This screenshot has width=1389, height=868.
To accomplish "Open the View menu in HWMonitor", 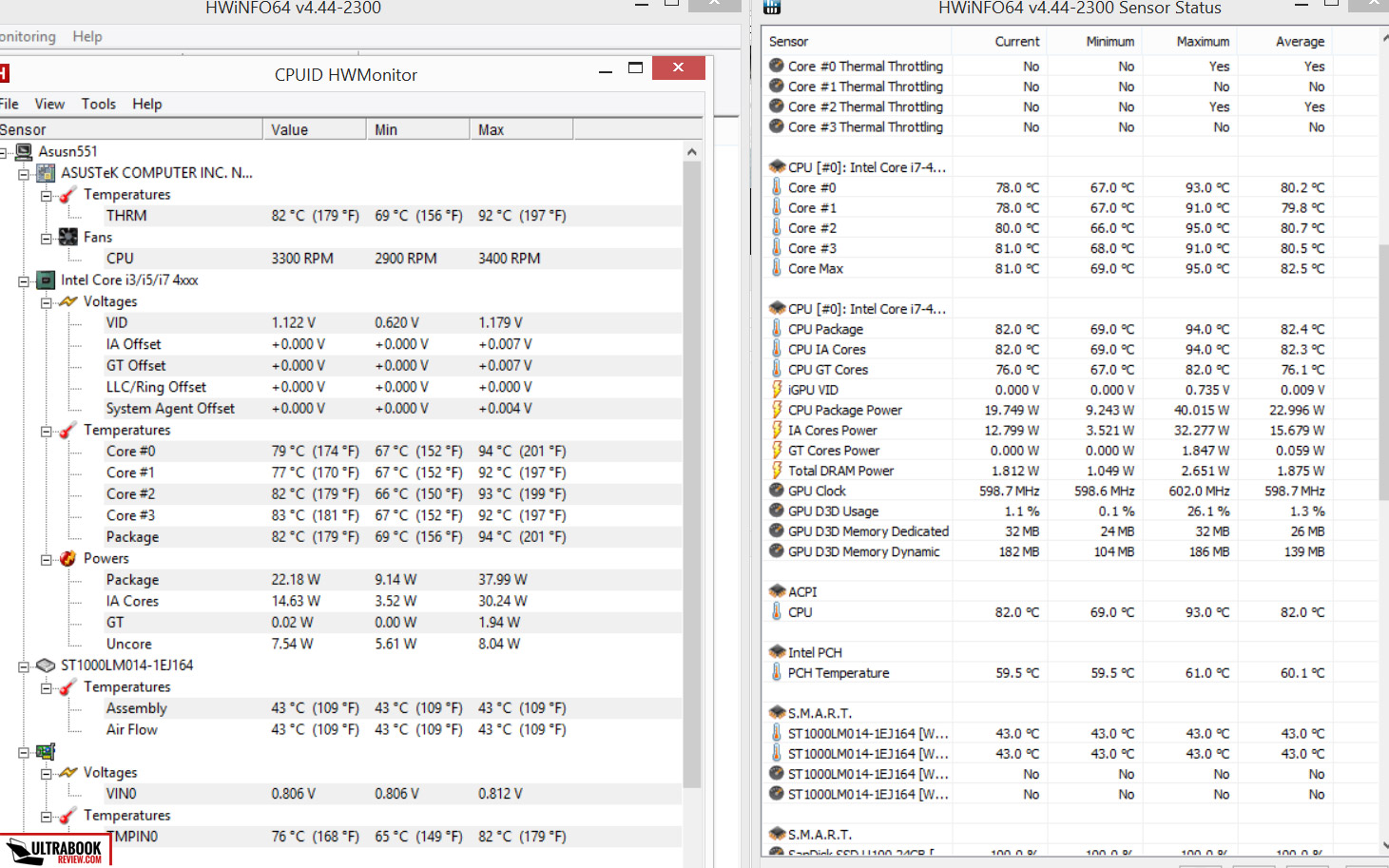I will click(x=49, y=104).
